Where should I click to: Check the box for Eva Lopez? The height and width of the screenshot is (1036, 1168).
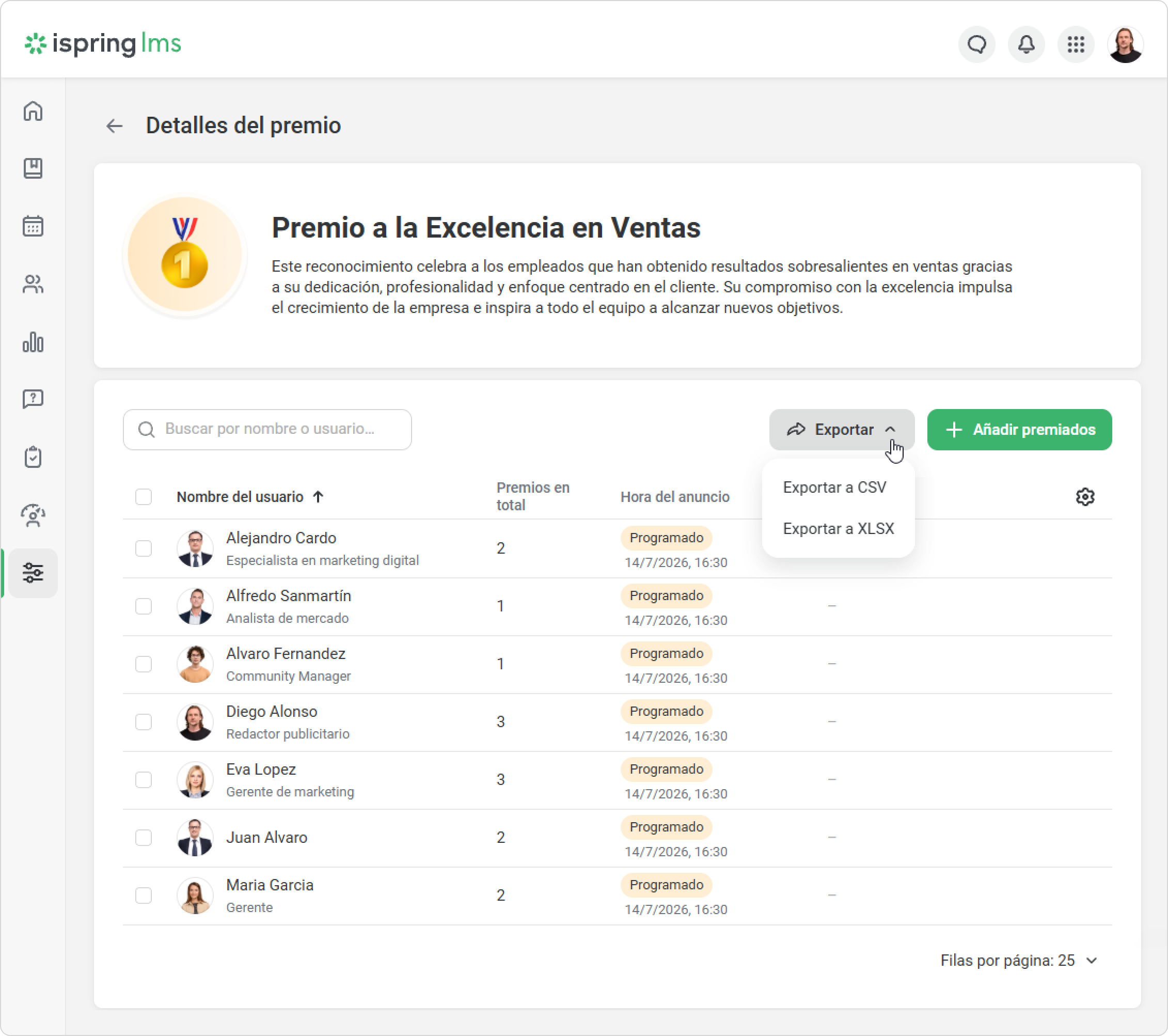click(144, 779)
